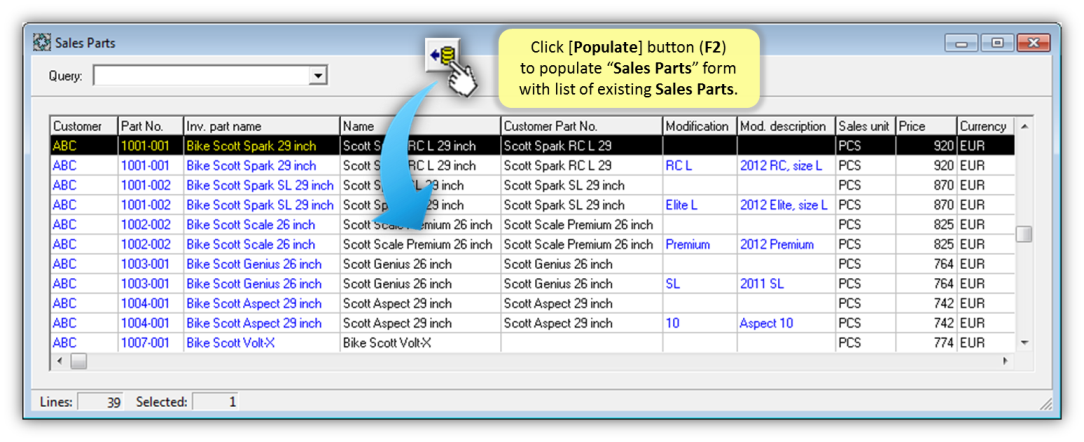This screenshot has height=442, width=1084.
Task: Click the Customer Part No. column header
Action: pyautogui.click(x=581, y=126)
